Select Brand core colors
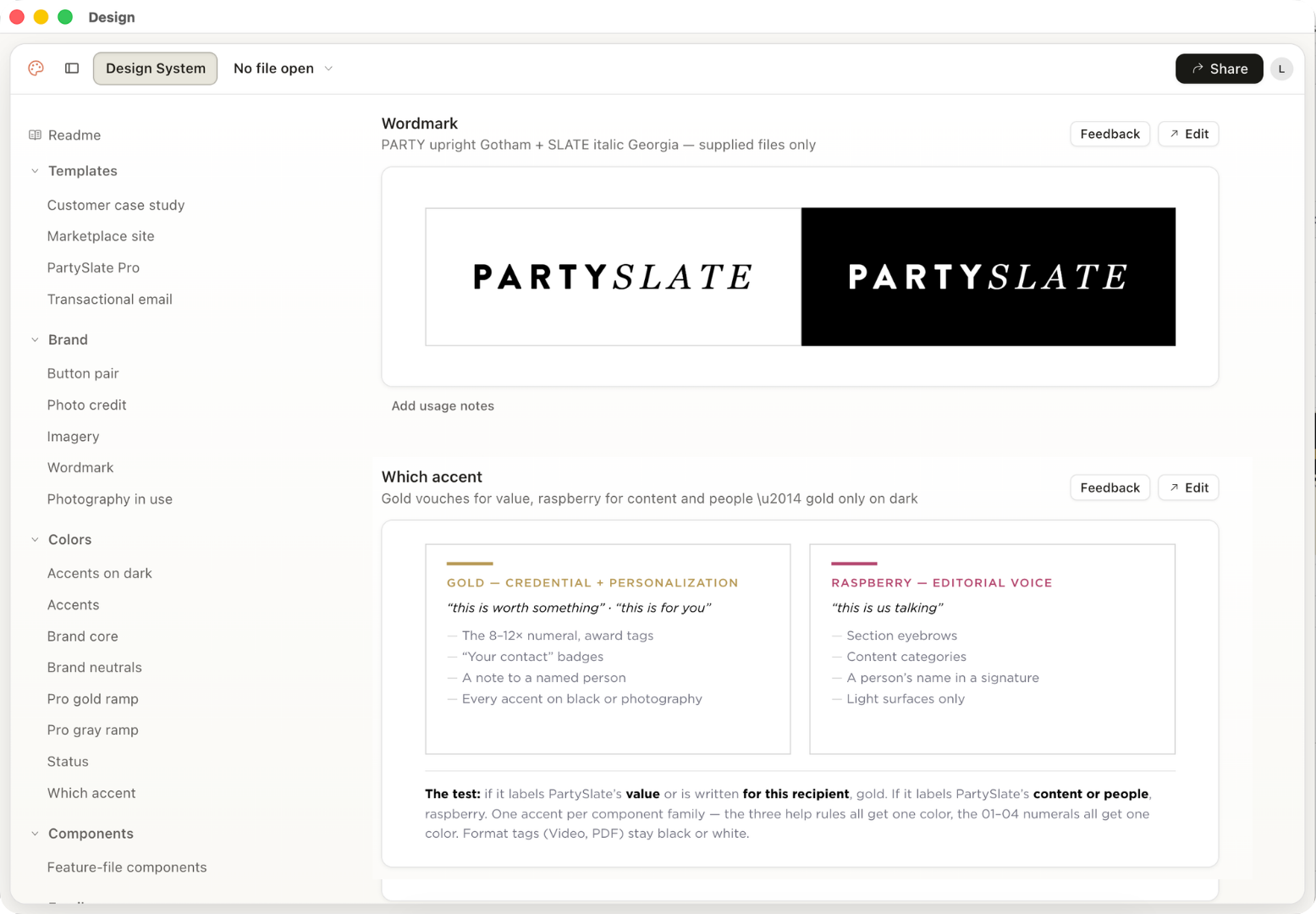The height and width of the screenshot is (914, 1316). pyautogui.click(x=83, y=636)
